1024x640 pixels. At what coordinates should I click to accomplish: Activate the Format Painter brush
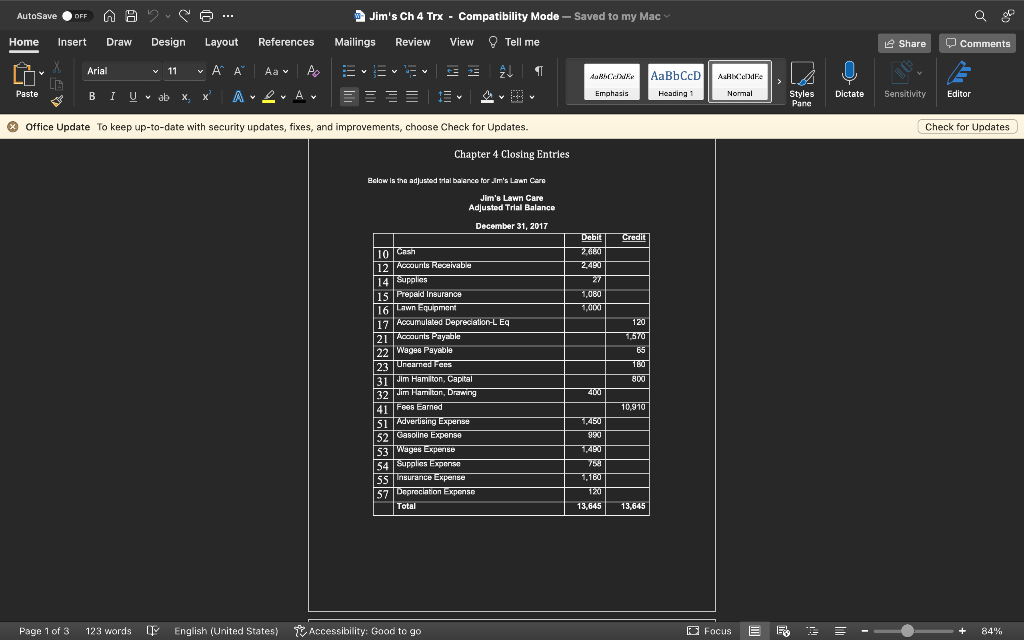(57, 101)
